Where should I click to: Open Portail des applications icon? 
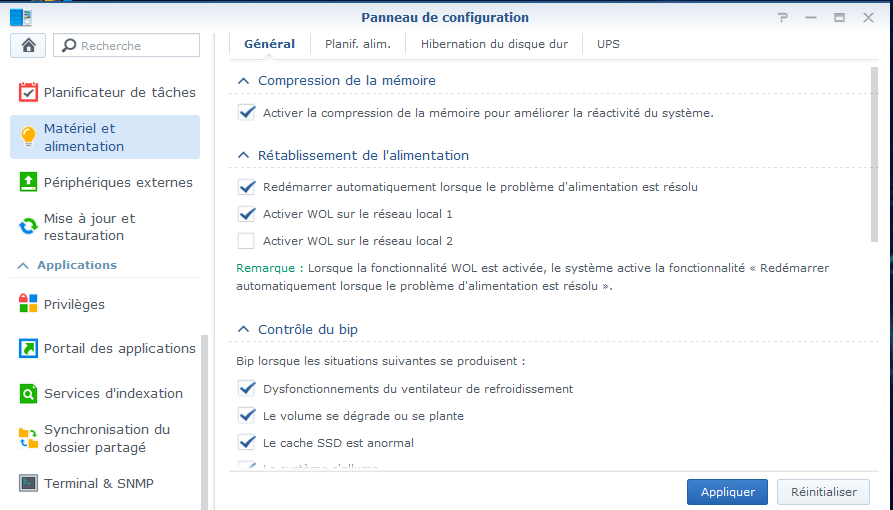28,348
